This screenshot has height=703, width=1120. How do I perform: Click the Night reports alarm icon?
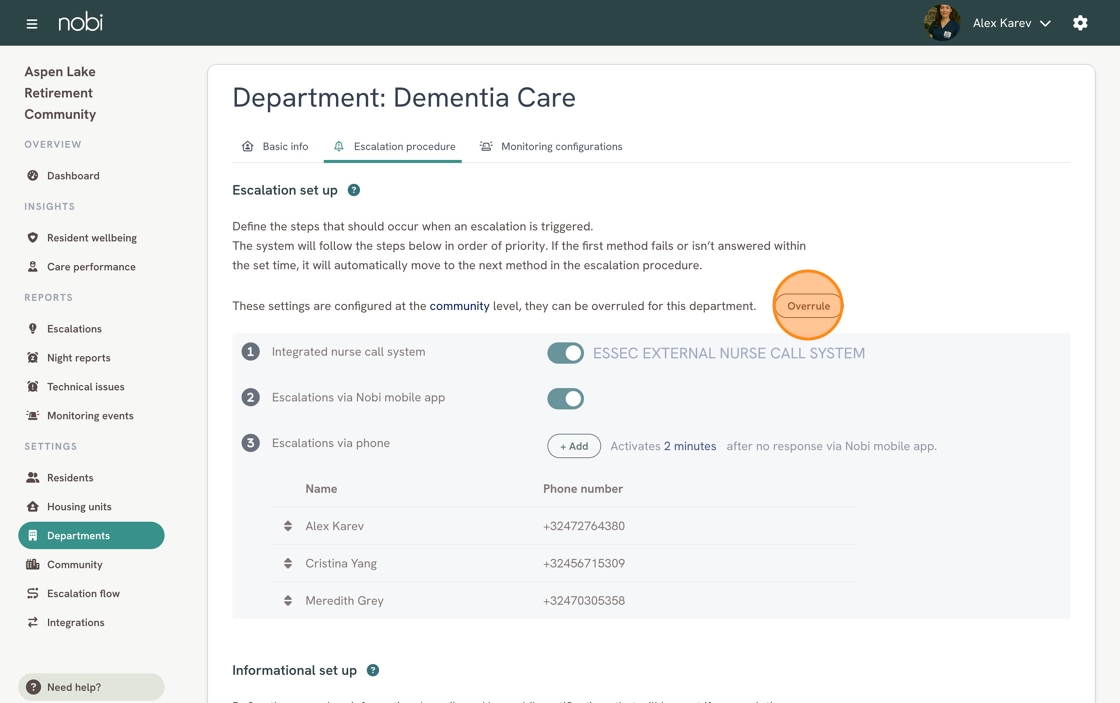(32, 358)
